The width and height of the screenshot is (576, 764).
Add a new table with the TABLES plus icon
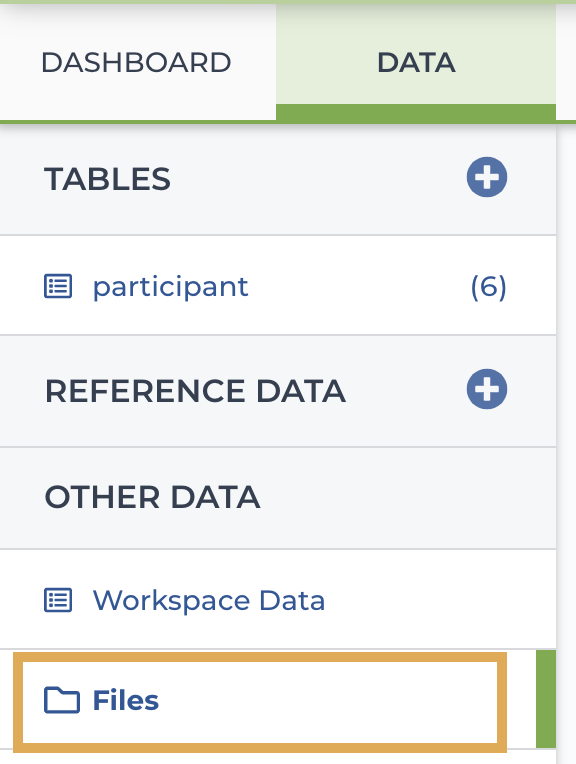pyautogui.click(x=487, y=177)
